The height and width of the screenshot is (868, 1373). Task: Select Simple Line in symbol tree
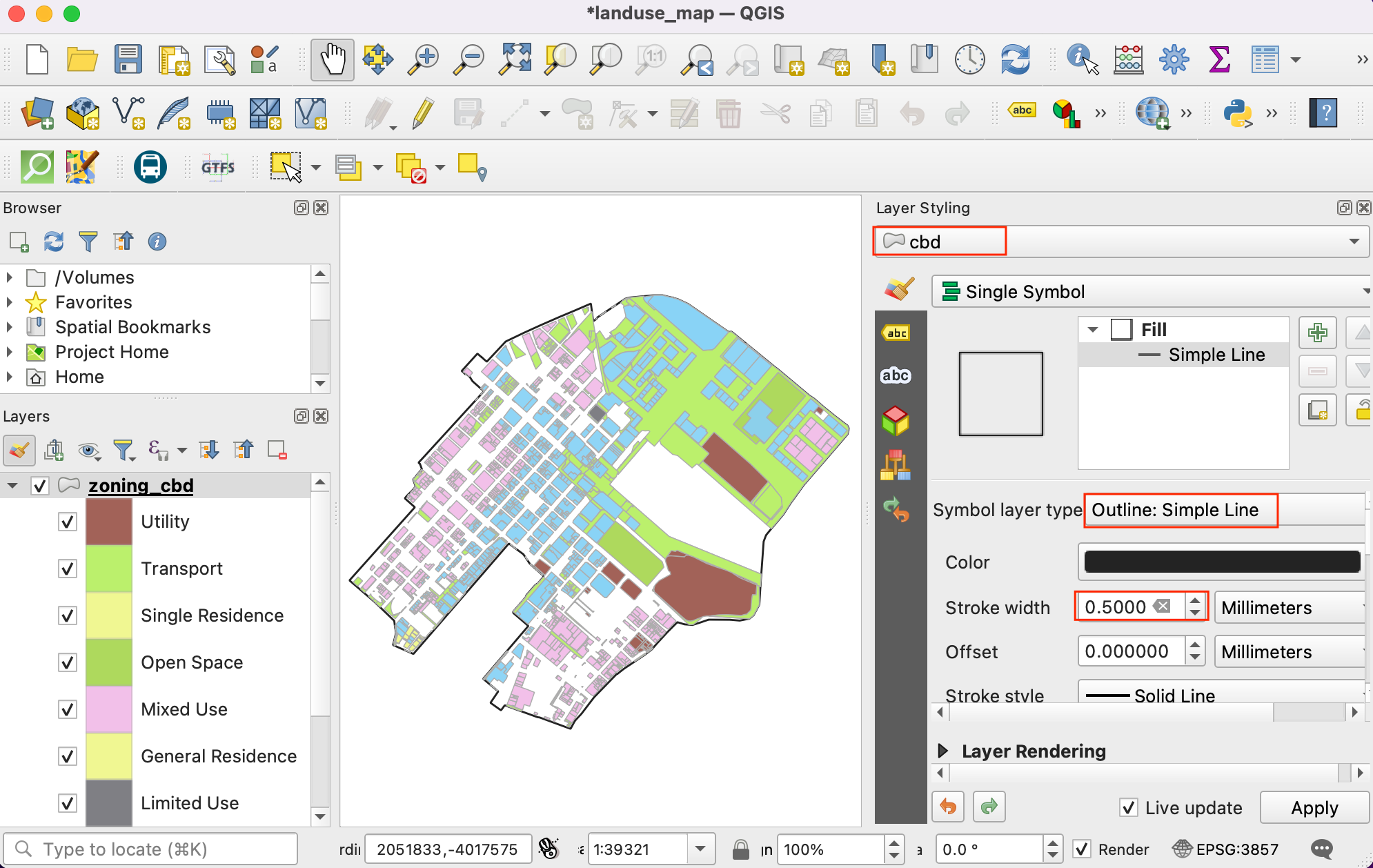point(1216,355)
